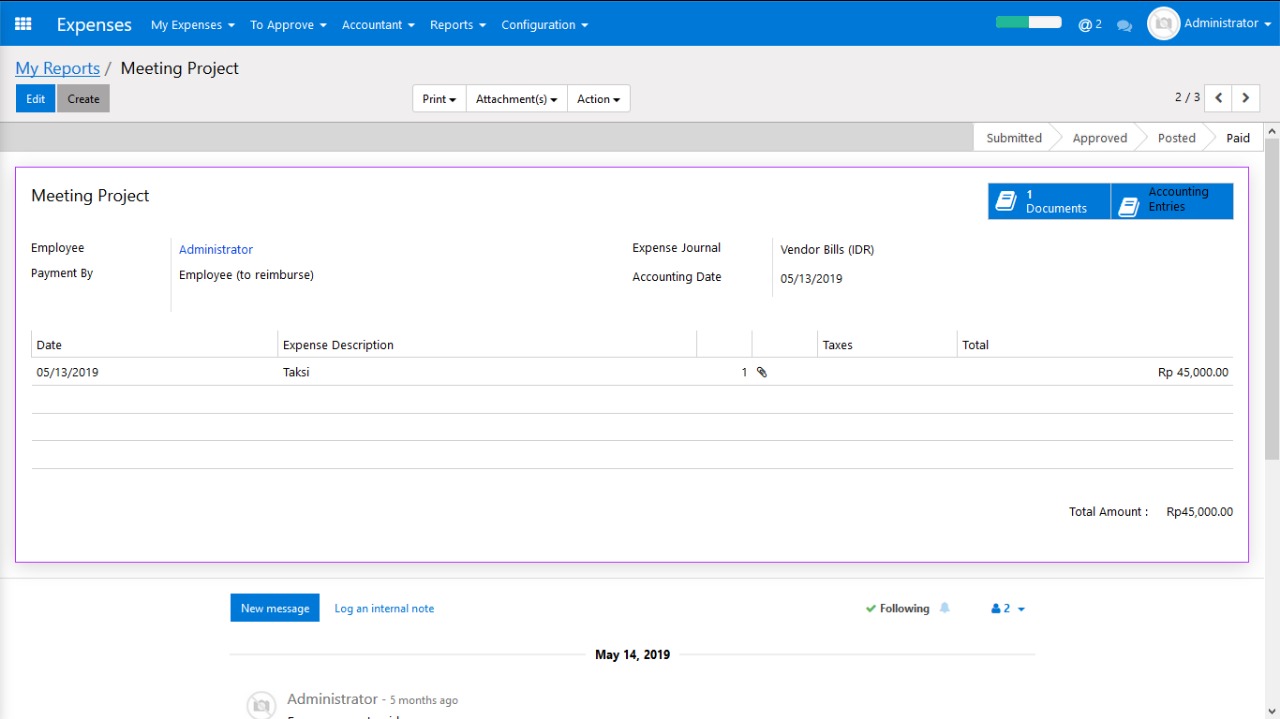1280x719 pixels.
Task: Open the Print dropdown
Action: [x=439, y=99]
